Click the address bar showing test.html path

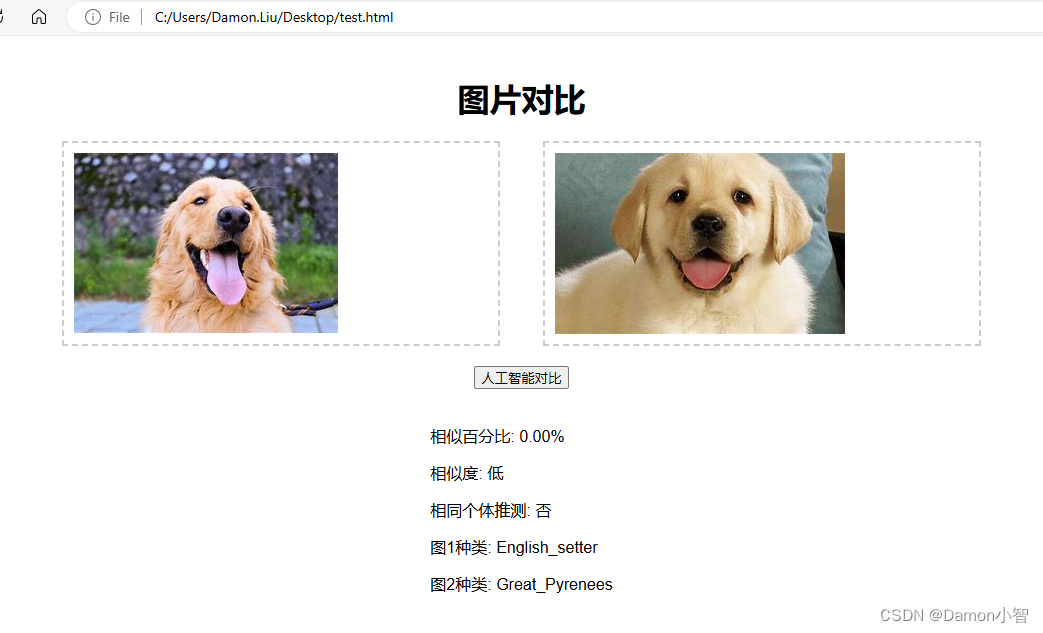tap(273, 17)
